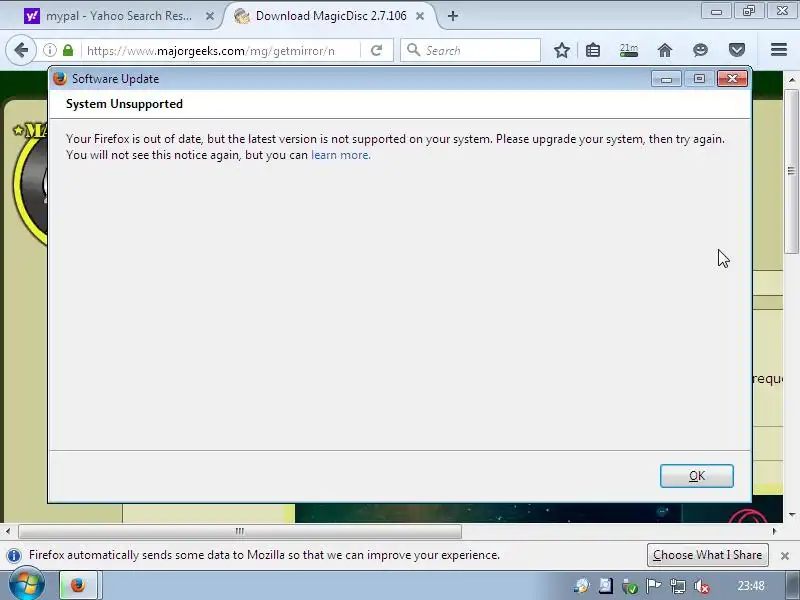The width and height of the screenshot is (800, 600).
Task: Open the downloads indicator showing 21m
Action: point(629,50)
